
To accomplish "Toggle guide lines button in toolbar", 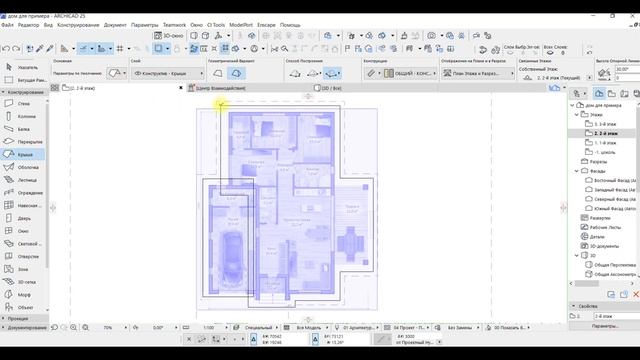I will point(83,49).
